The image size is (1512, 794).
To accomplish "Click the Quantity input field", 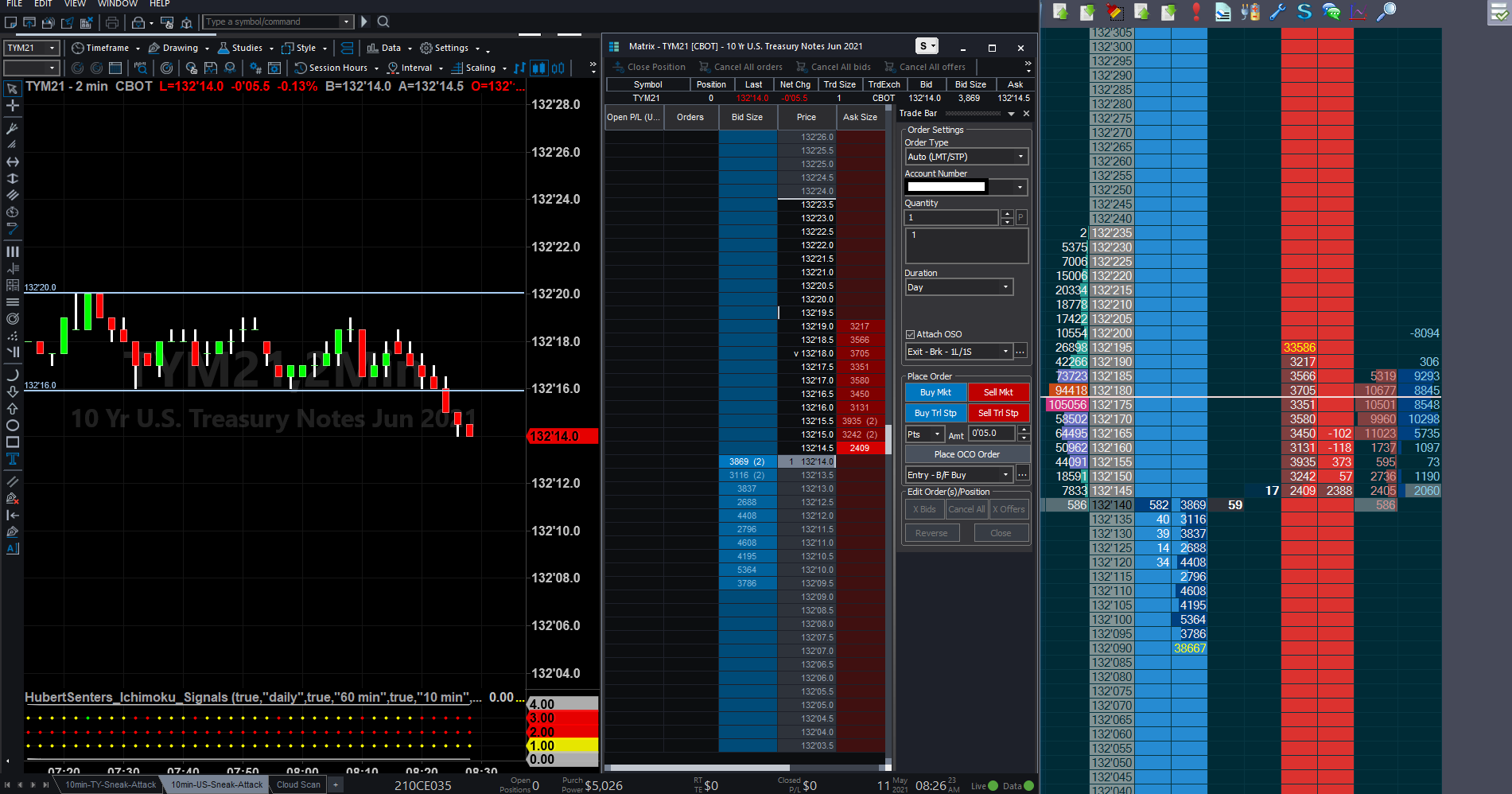I will [952, 217].
